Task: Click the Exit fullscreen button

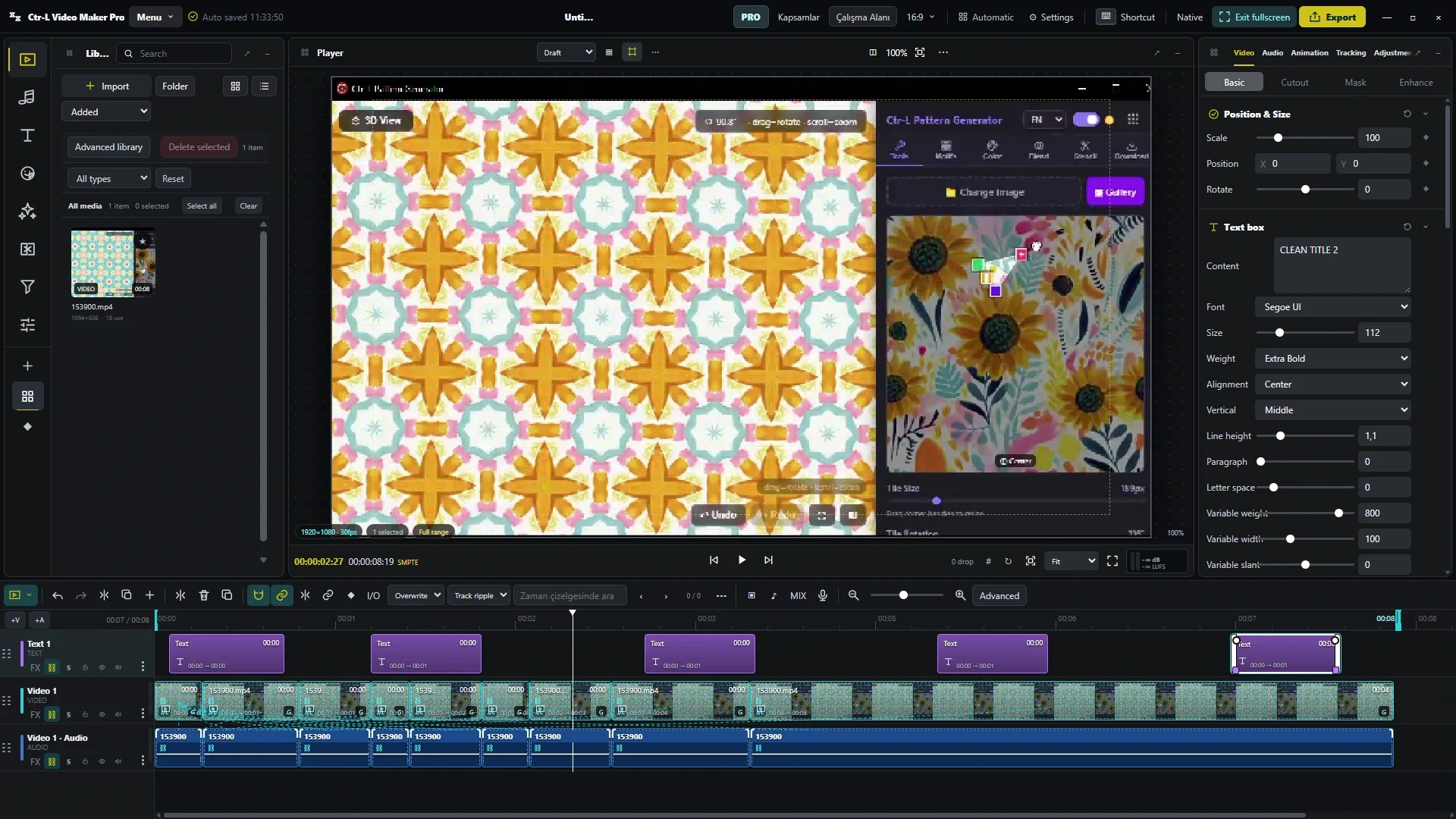Action: click(x=1254, y=17)
